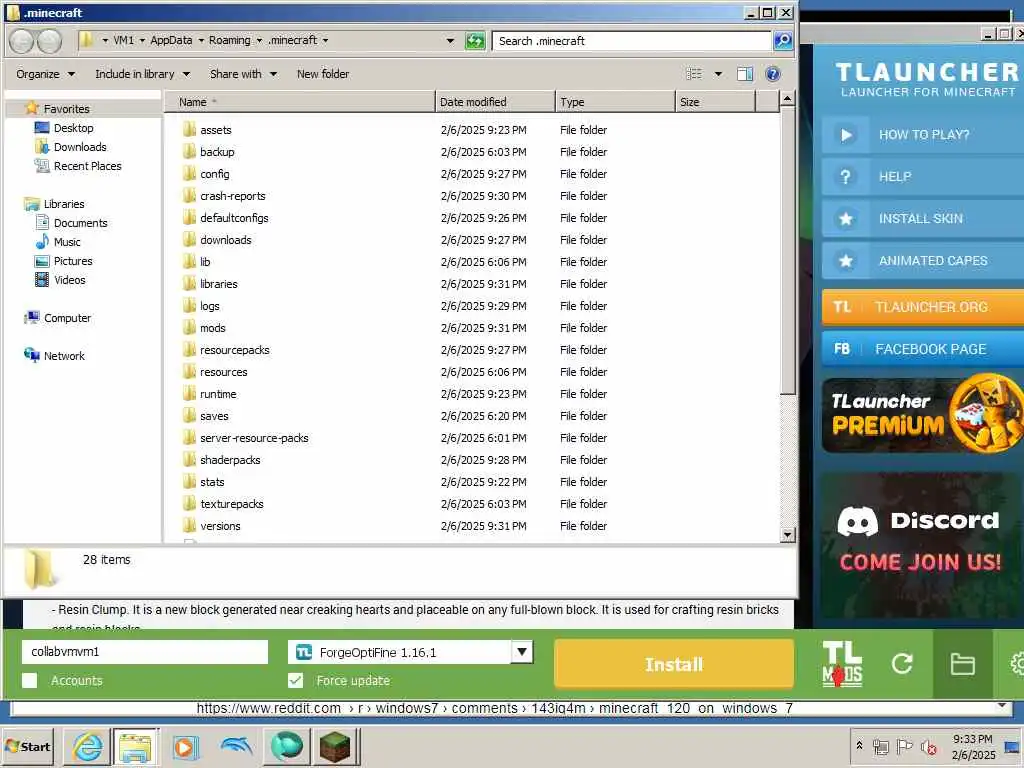Click the username field containing collabvmvm1
The image size is (1024, 768).
(x=145, y=651)
